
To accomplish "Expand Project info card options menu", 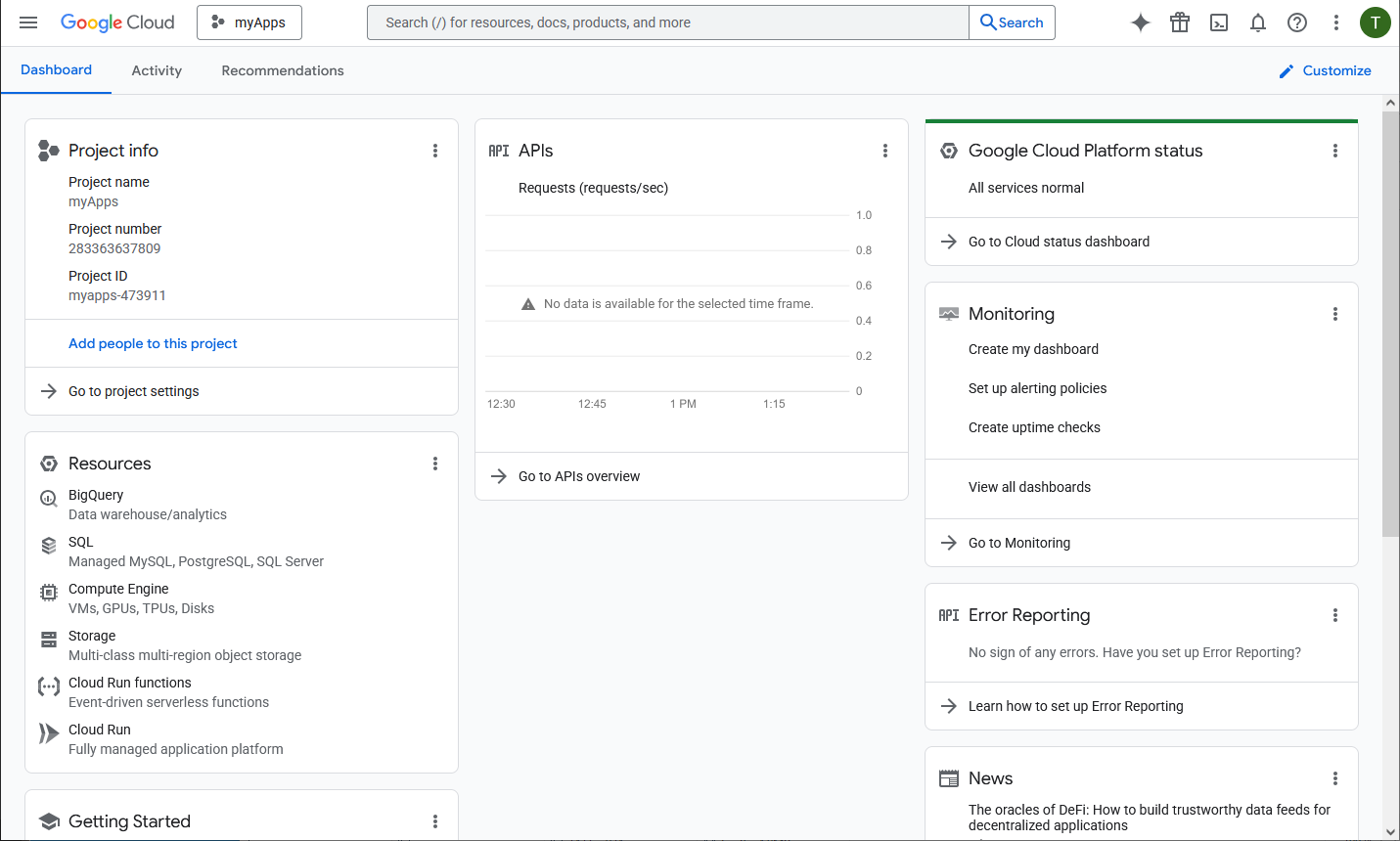I will coord(435,151).
